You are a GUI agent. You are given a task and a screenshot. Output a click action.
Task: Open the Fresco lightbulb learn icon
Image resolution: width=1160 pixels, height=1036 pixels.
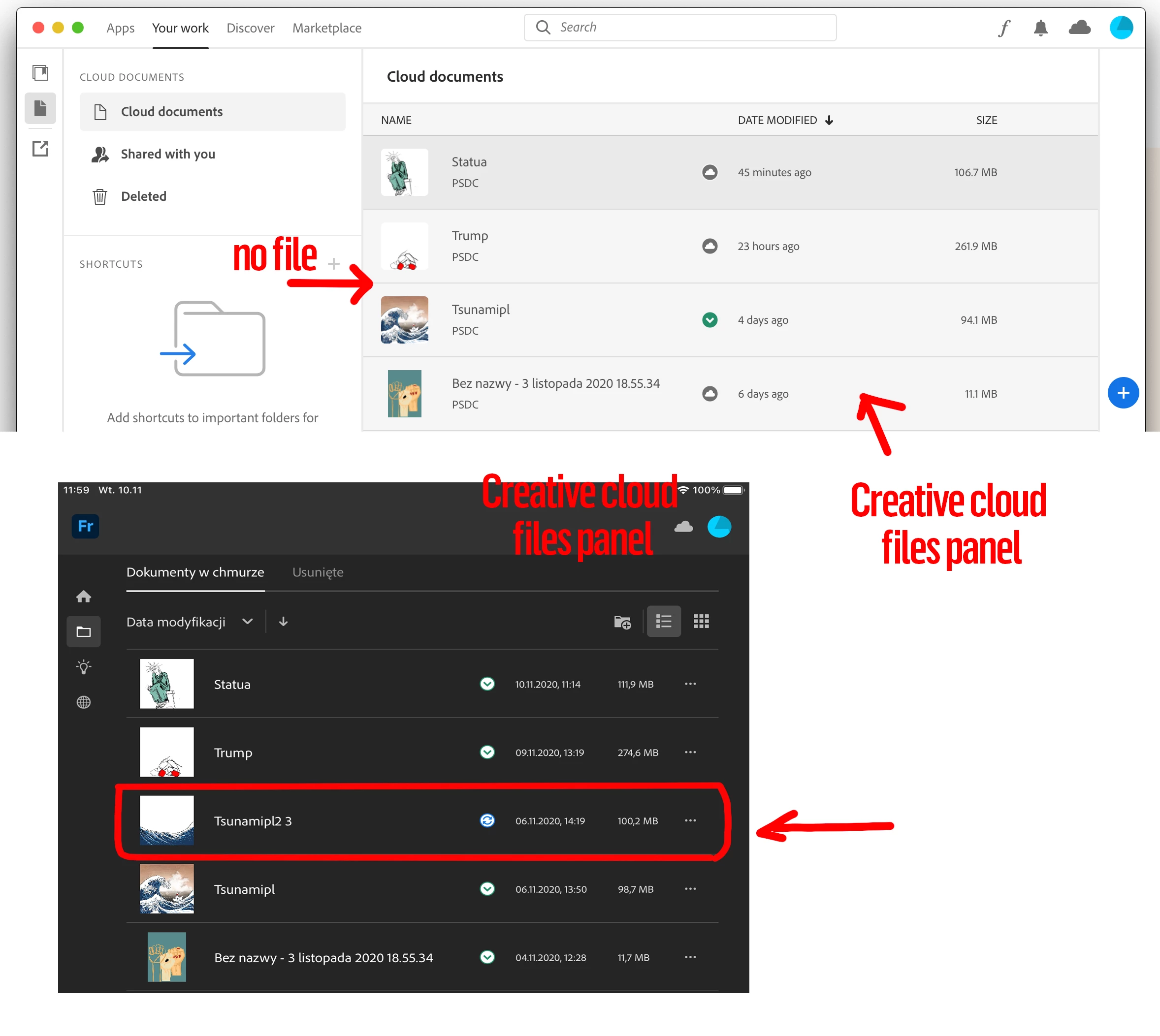coord(84,666)
